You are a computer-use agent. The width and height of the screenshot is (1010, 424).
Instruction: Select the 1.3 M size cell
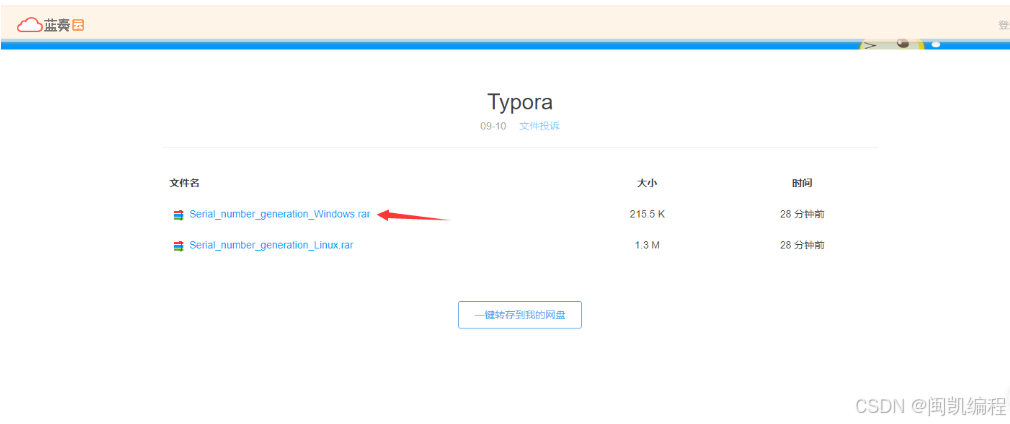coord(647,246)
